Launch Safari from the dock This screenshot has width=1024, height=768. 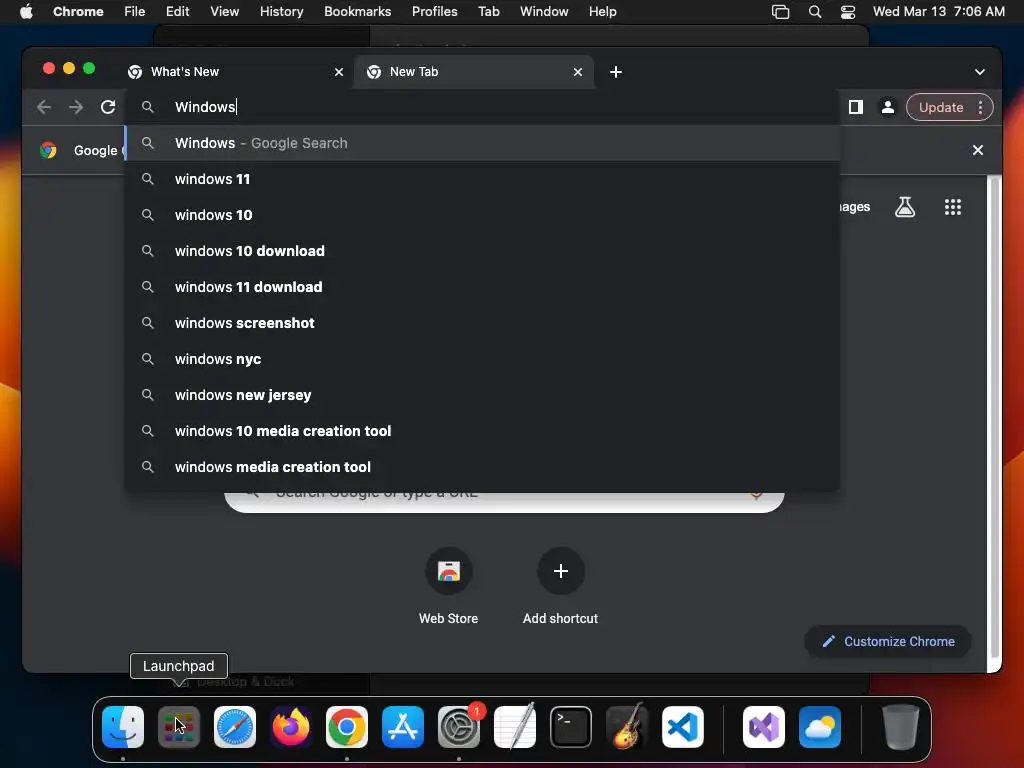click(234, 727)
